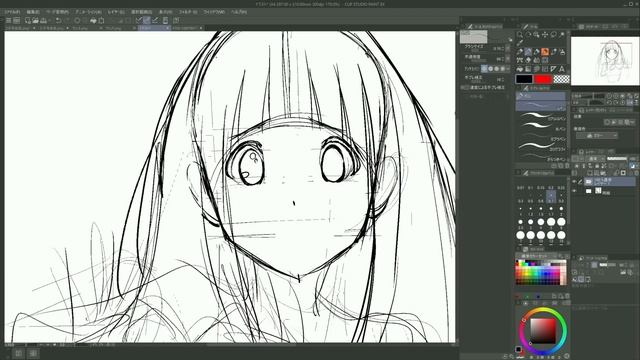Click the Undo arrow in the command bar

(58, 20)
